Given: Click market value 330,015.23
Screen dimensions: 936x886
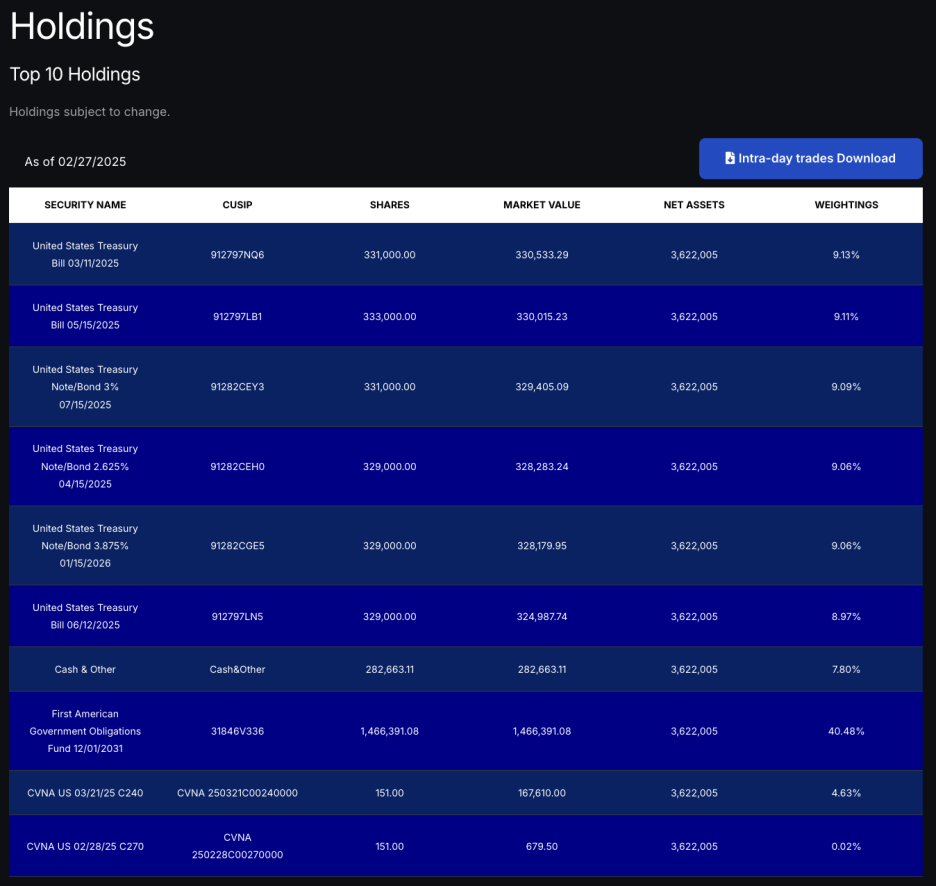Looking at the screenshot, I should [542, 316].
